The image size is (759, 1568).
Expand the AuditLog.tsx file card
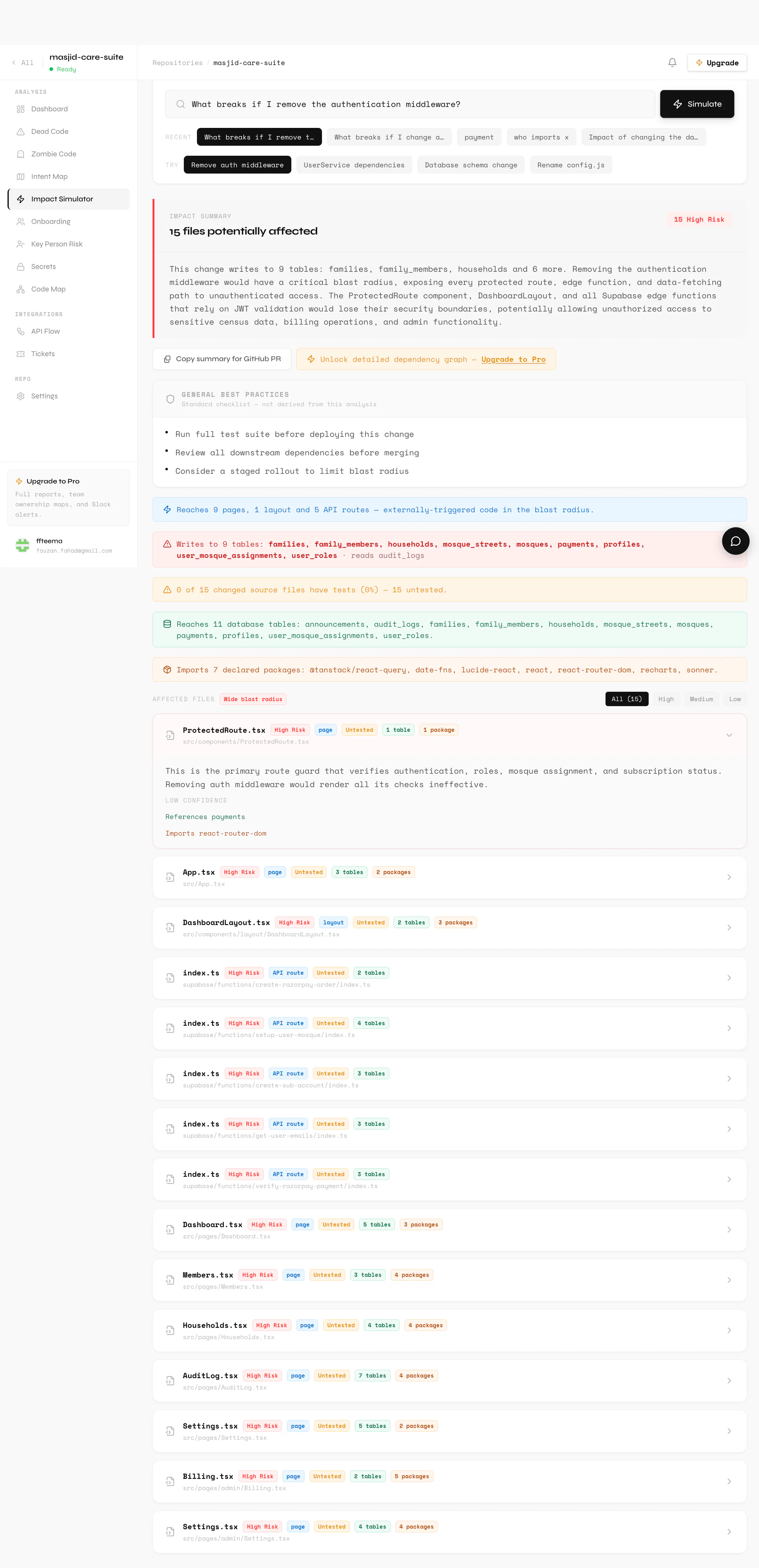click(729, 1380)
